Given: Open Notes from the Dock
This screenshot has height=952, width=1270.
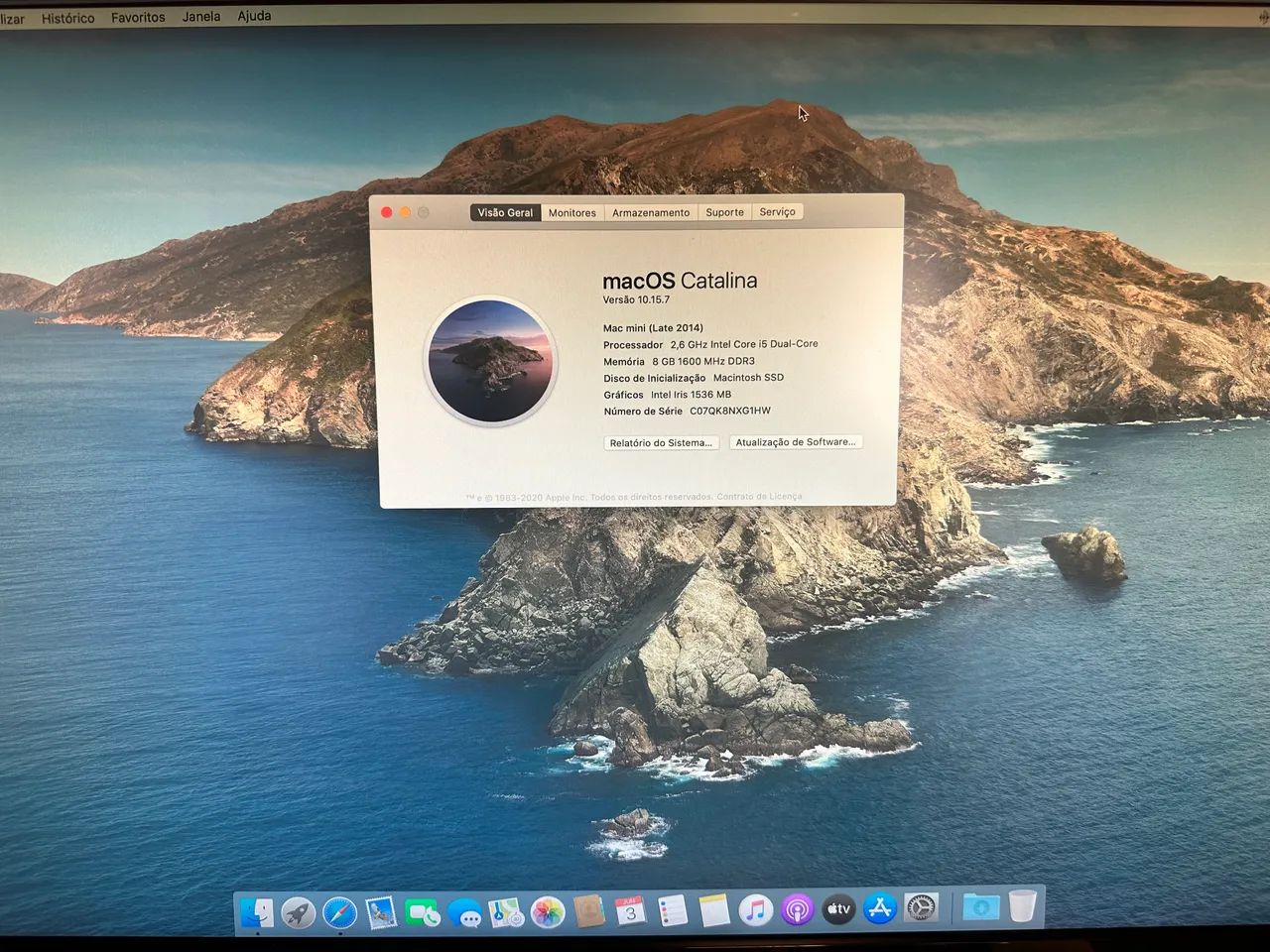Looking at the screenshot, I should coord(714,910).
